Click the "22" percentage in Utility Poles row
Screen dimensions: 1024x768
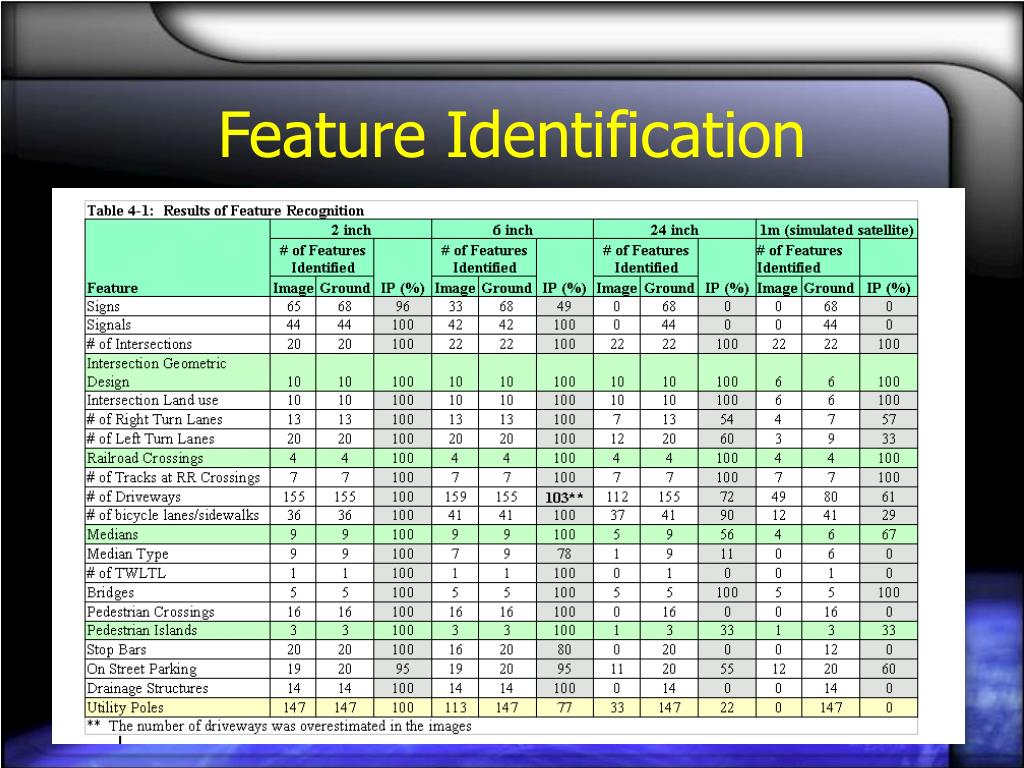(x=727, y=707)
